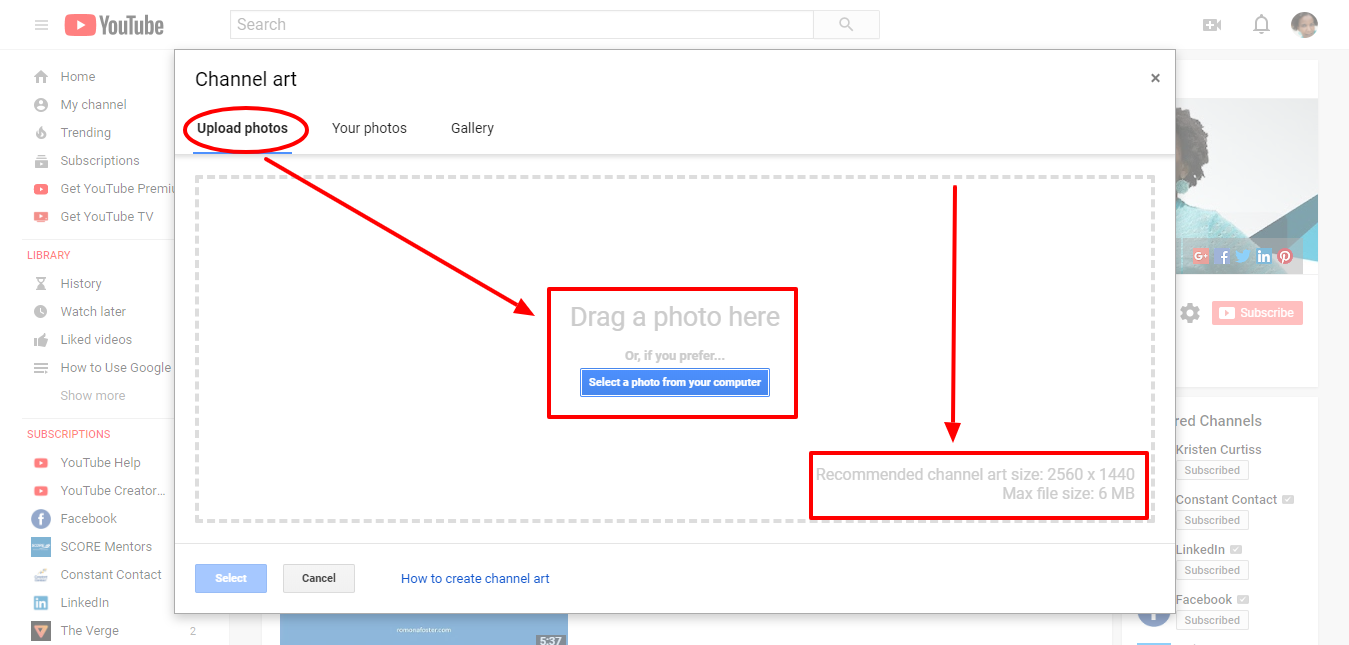Image resolution: width=1349 pixels, height=645 pixels.
Task: Click the Trending flame icon
Action: [x=41, y=133]
